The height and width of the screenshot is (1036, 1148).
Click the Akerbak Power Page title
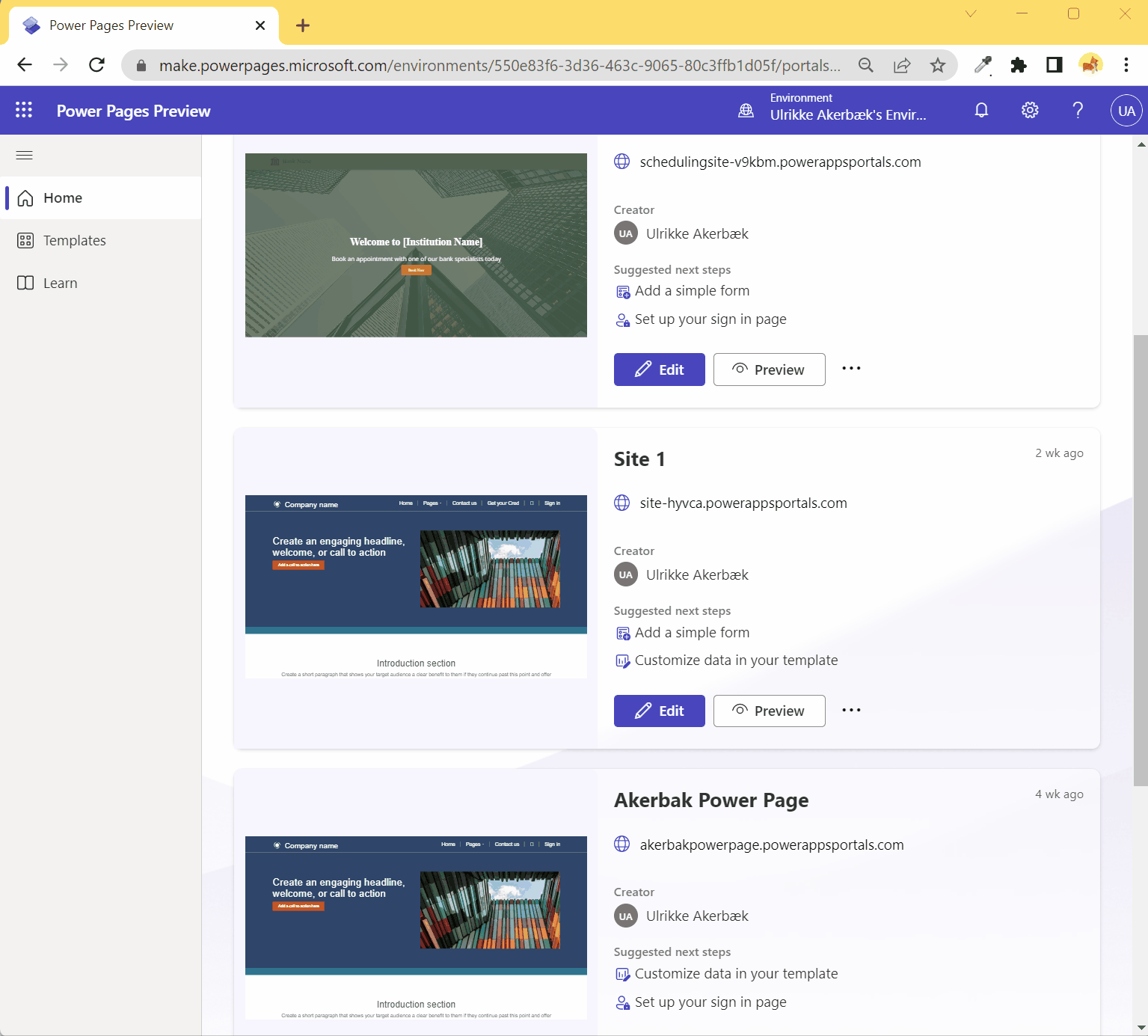711,800
